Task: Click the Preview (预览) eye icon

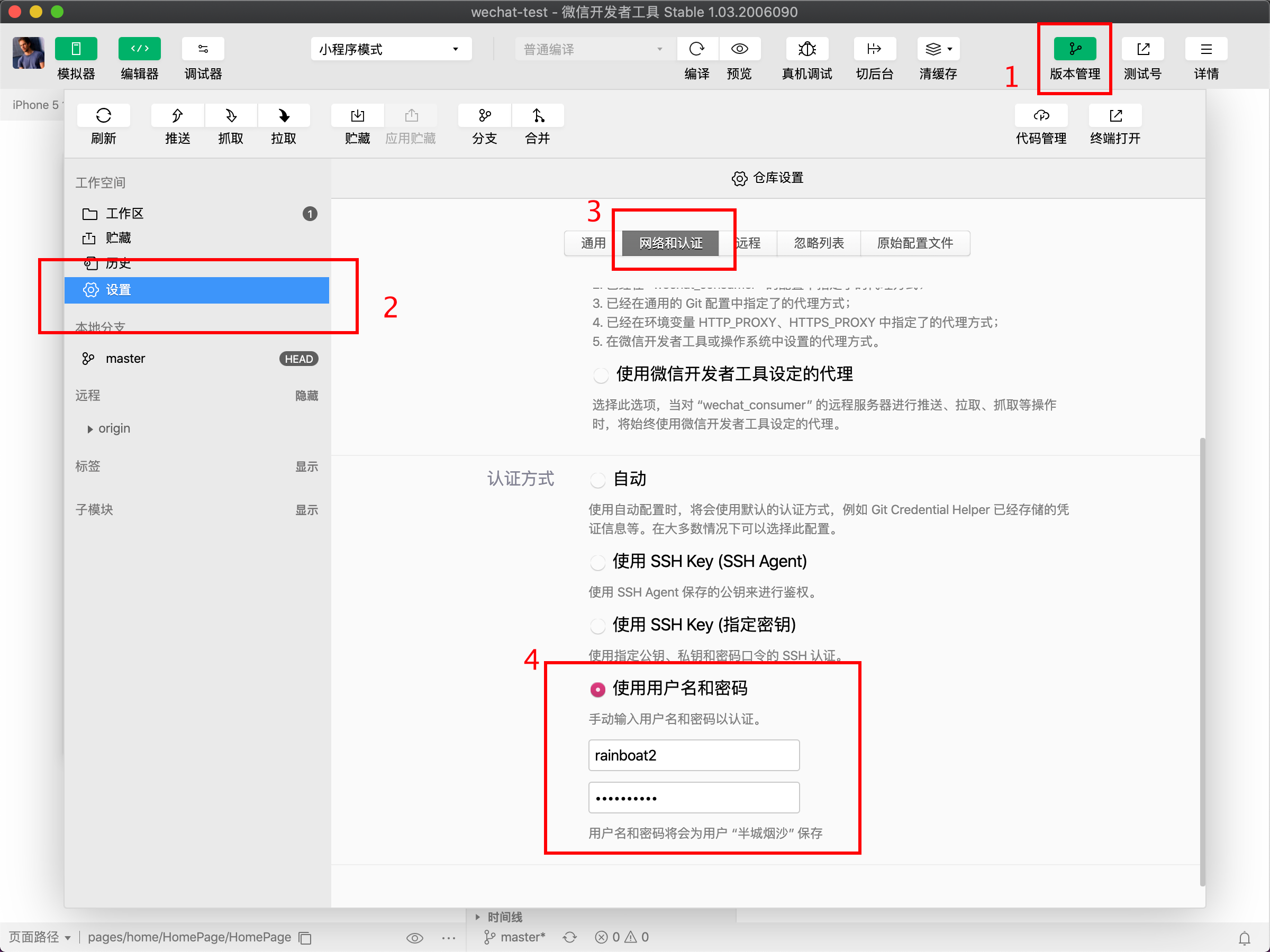Action: (739, 49)
